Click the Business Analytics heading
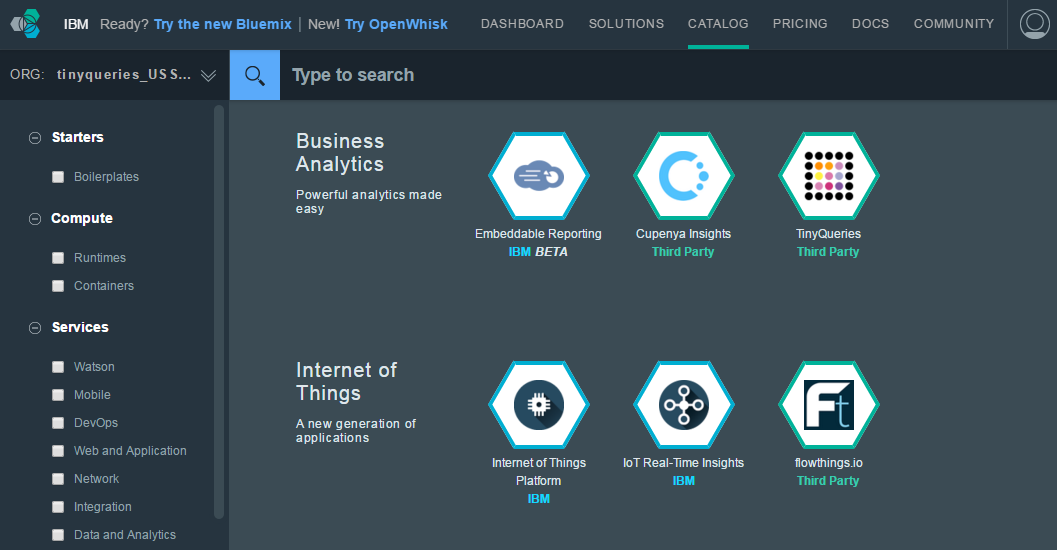This screenshot has height=550, width=1057. point(340,152)
